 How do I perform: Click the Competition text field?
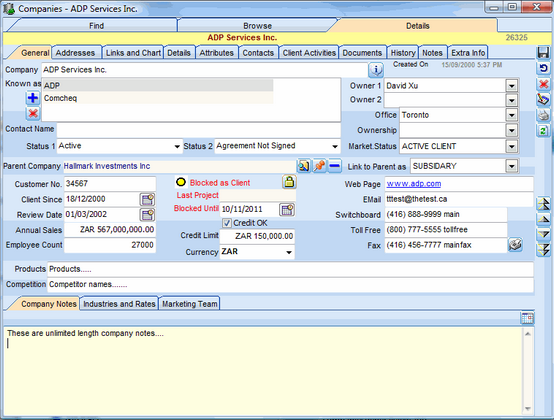click(290, 285)
